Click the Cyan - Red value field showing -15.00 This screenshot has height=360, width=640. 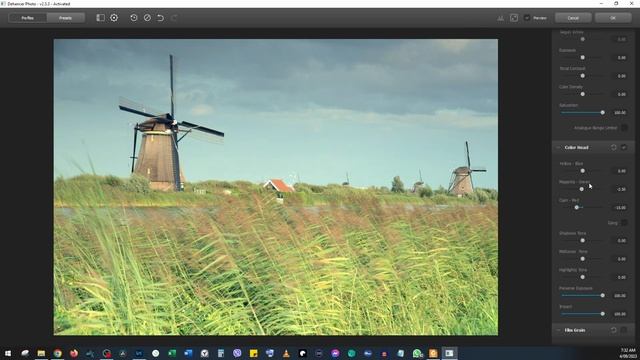click(620, 208)
